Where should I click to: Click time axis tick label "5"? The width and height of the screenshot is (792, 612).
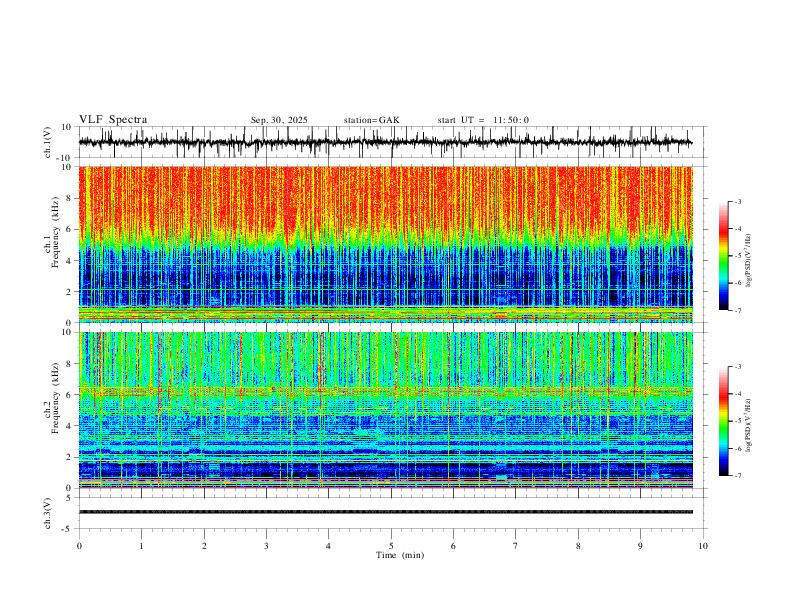391,546
